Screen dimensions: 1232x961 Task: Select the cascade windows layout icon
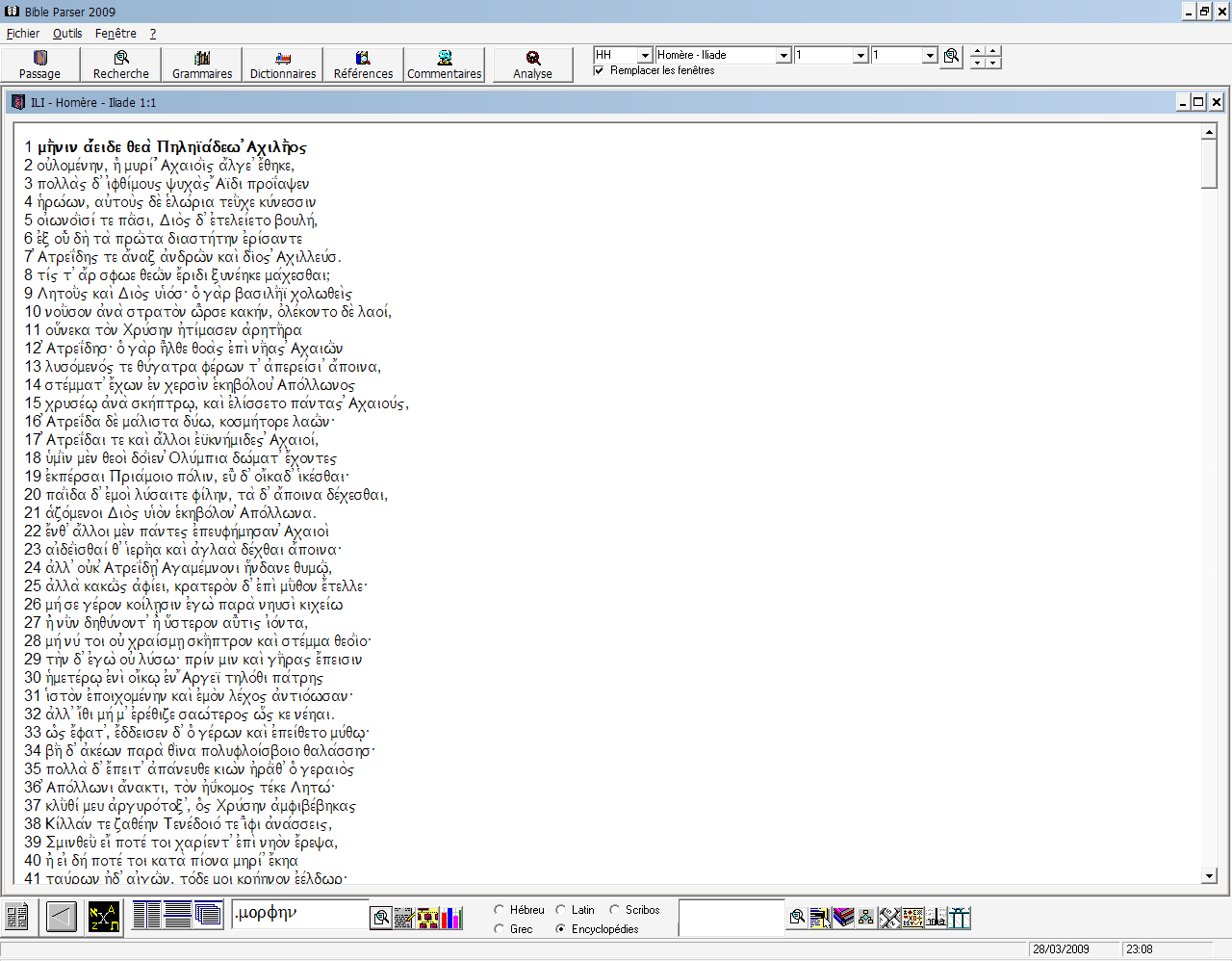(x=209, y=914)
